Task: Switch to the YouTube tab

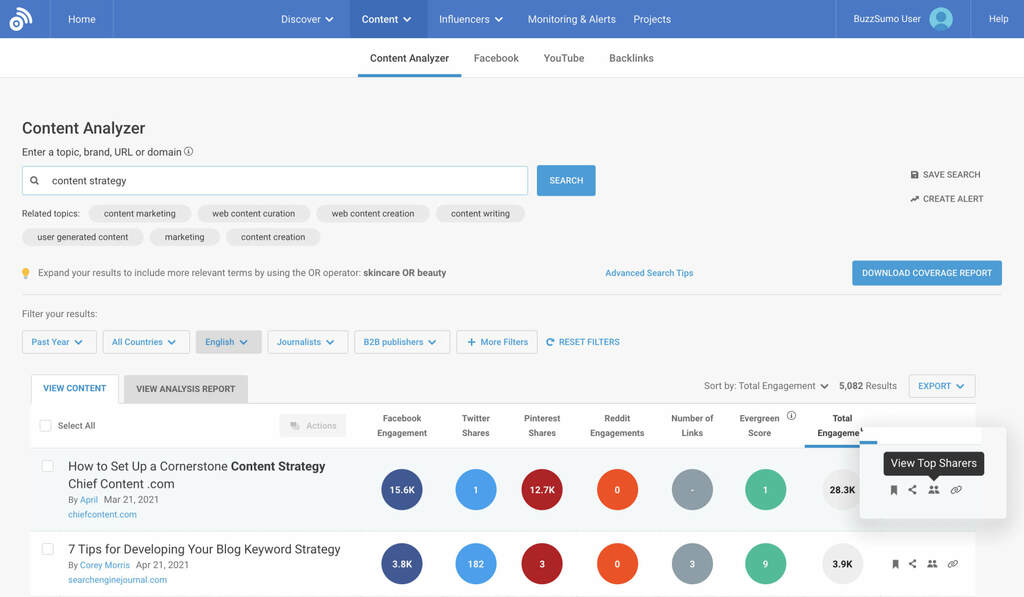Action: (564, 58)
